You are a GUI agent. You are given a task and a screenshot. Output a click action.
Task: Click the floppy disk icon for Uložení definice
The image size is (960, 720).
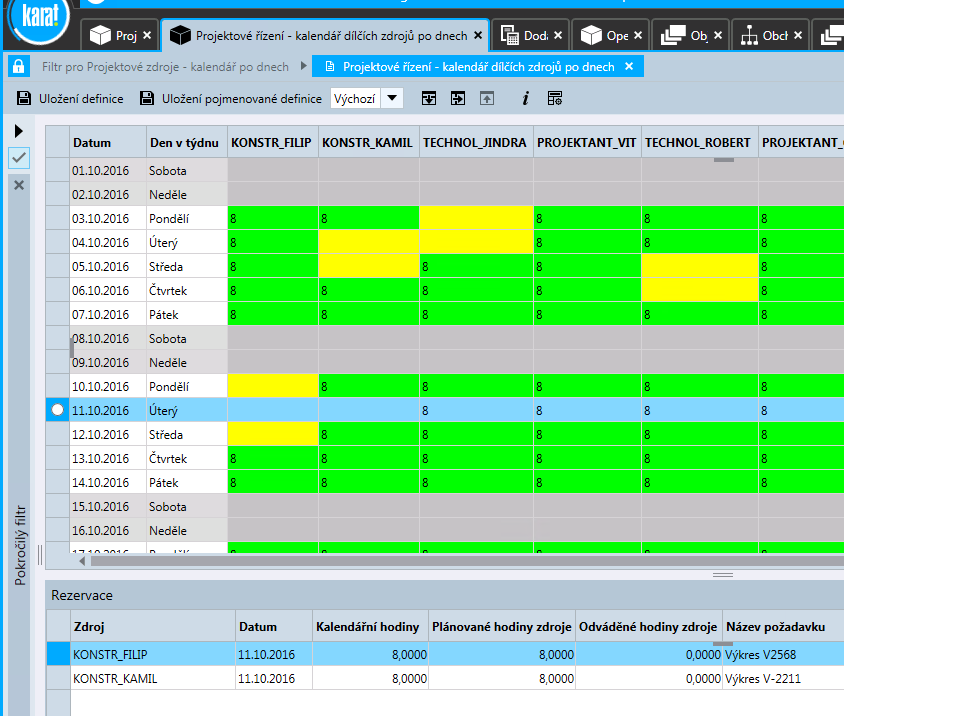(x=24, y=98)
